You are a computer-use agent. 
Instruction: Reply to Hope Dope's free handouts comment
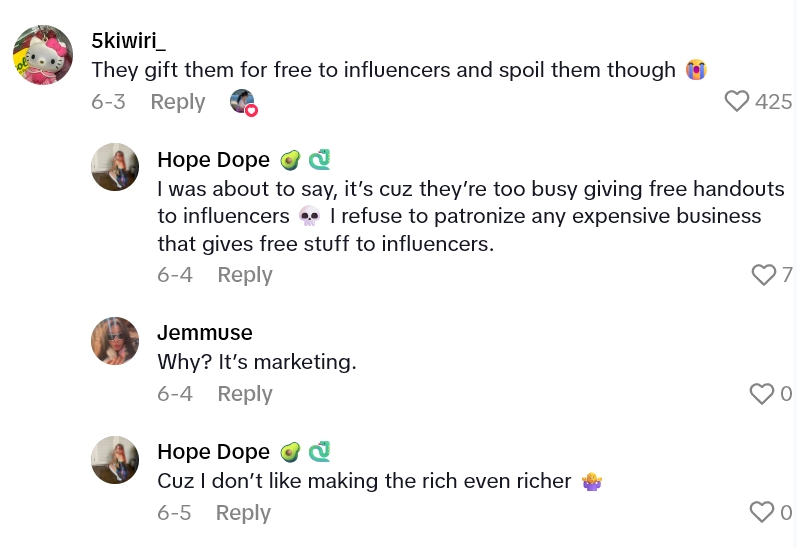pyautogui.click(x=245, y=275)
